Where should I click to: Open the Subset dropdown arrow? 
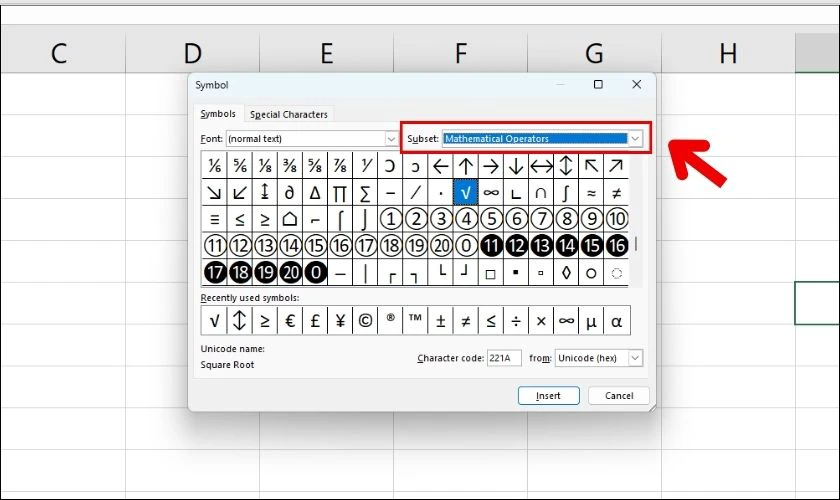point(635,139)
